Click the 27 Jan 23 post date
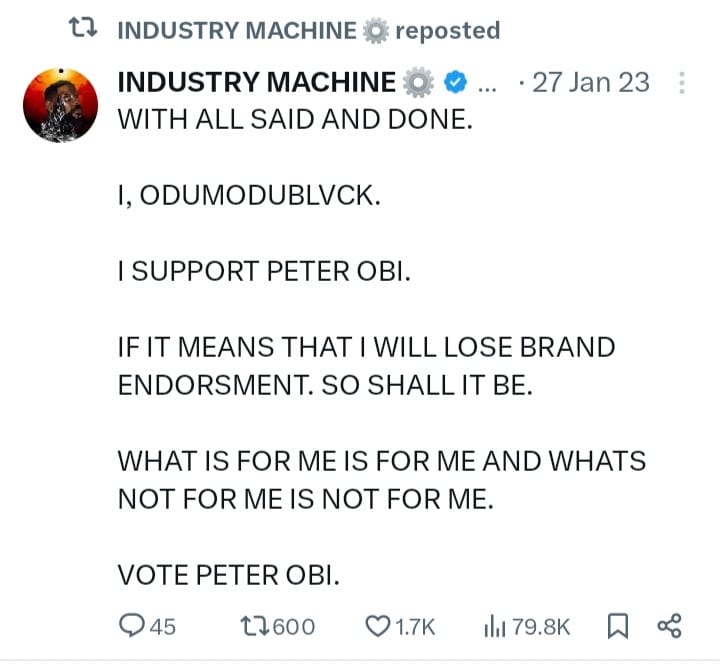The width and height of the screenshot is (720, 667). coord(591,81)
